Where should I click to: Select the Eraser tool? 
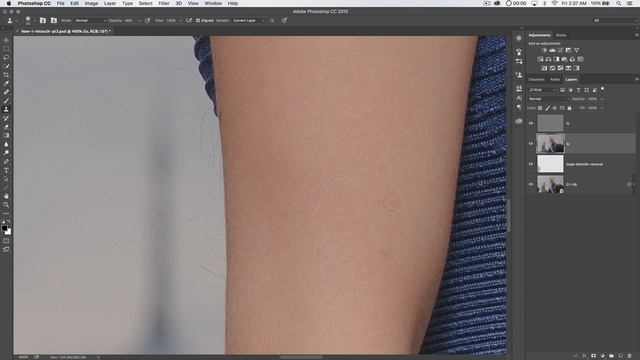[6, 127]
